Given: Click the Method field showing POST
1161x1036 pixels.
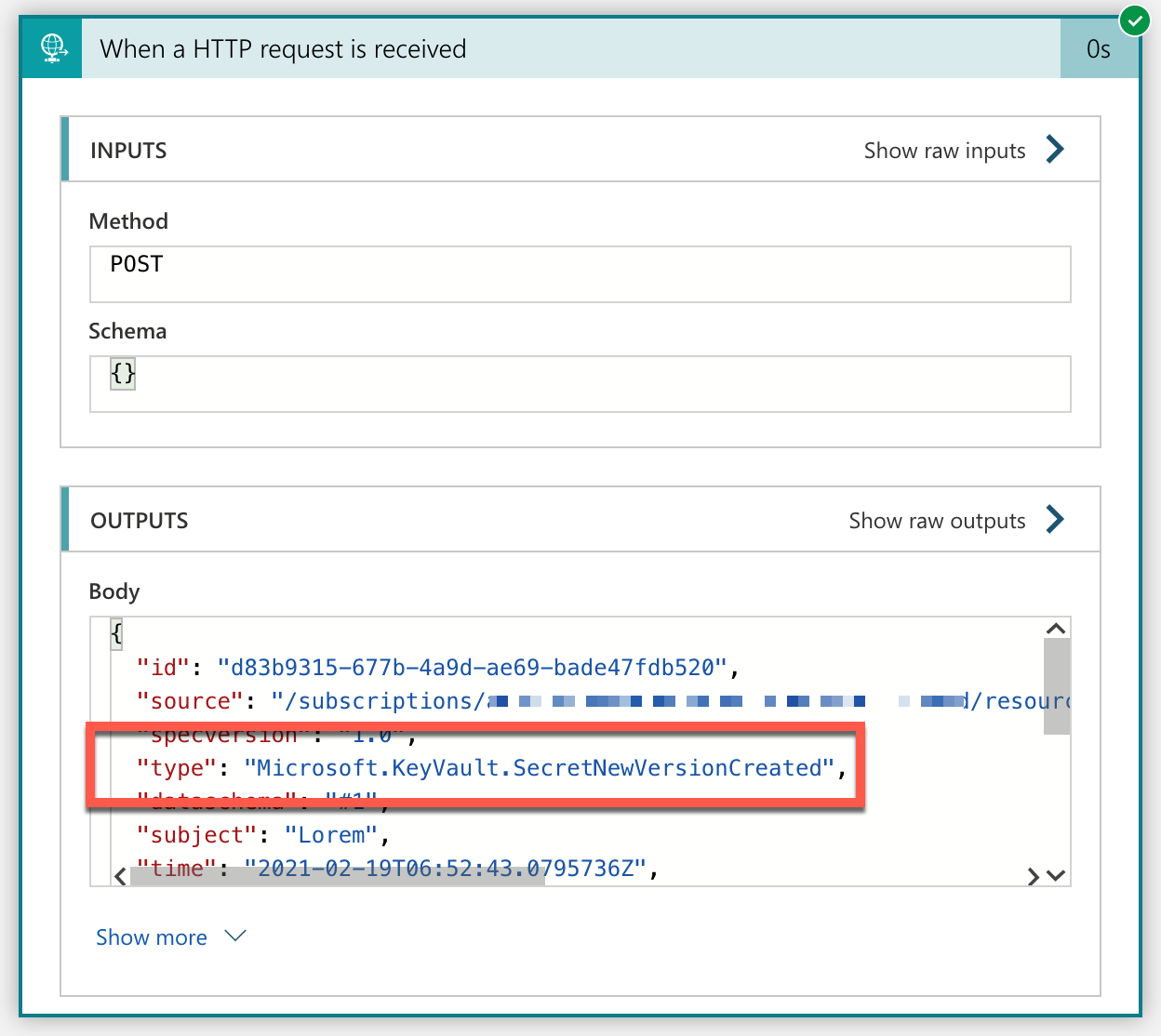Looking at the screenshot, I should tap(580, 273).
